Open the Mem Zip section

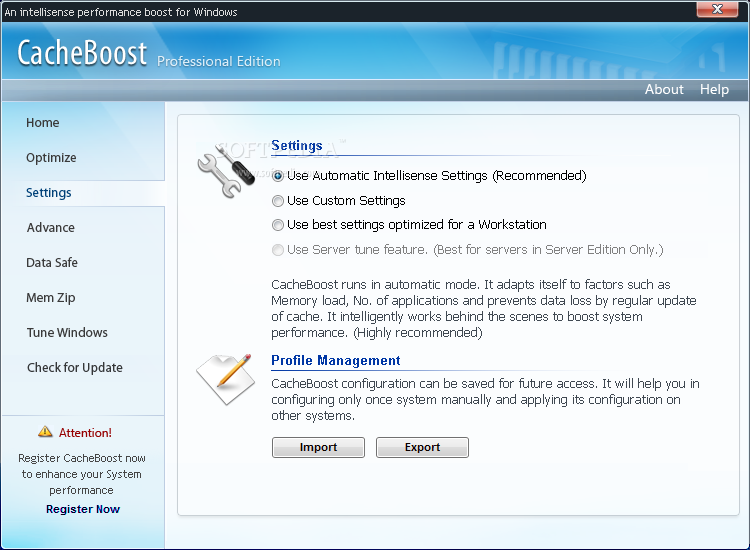point(51,298)
